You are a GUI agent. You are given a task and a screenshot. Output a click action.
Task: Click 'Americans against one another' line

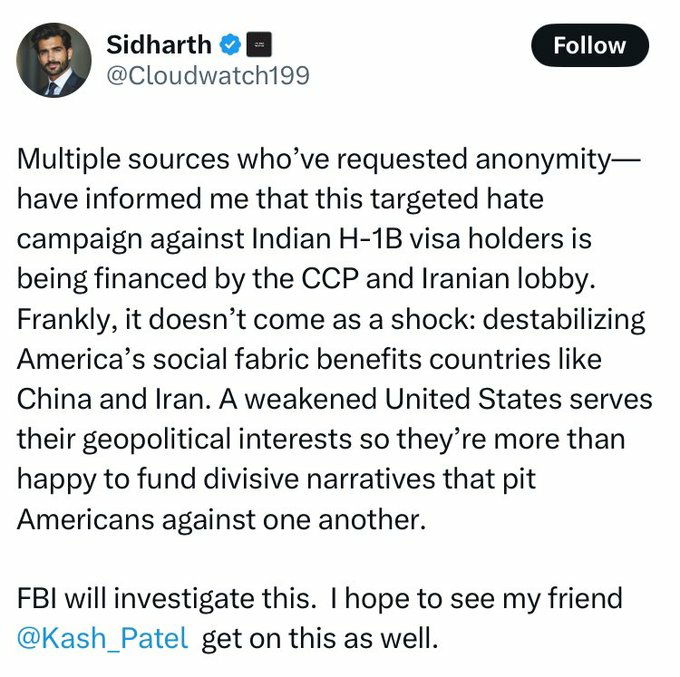point(221,519)
